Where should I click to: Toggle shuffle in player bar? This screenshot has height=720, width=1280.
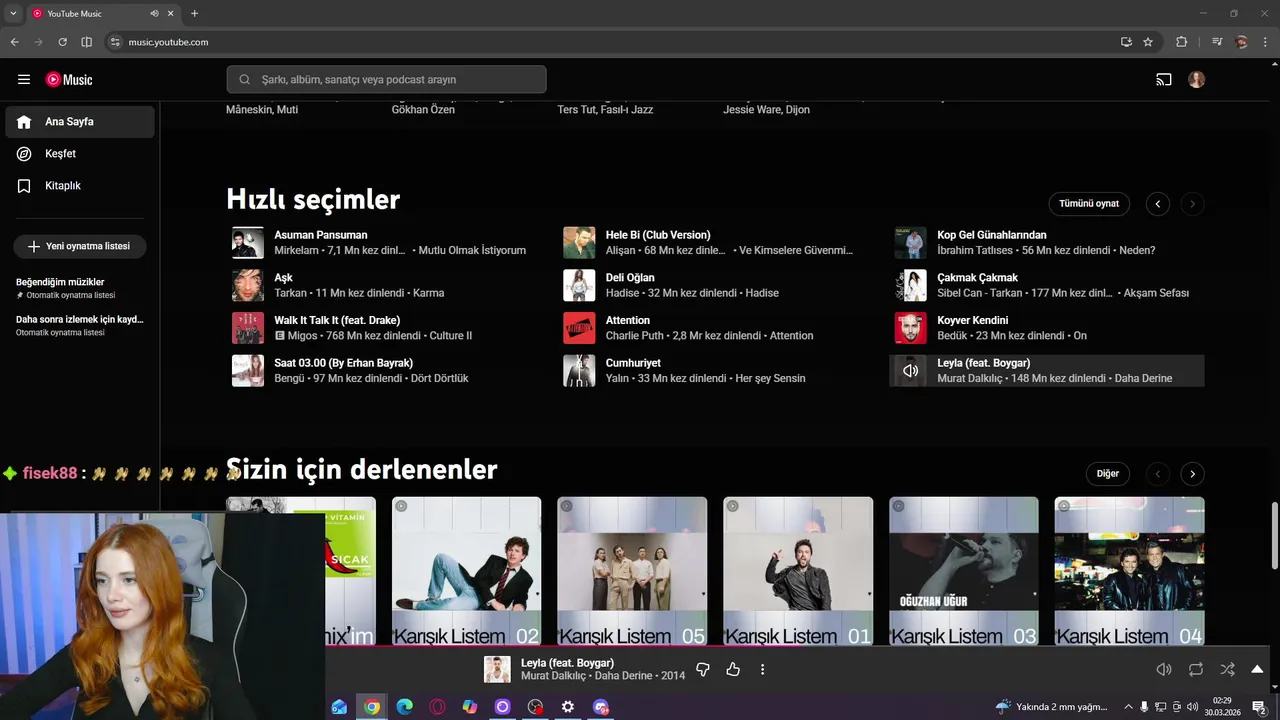1227,670
